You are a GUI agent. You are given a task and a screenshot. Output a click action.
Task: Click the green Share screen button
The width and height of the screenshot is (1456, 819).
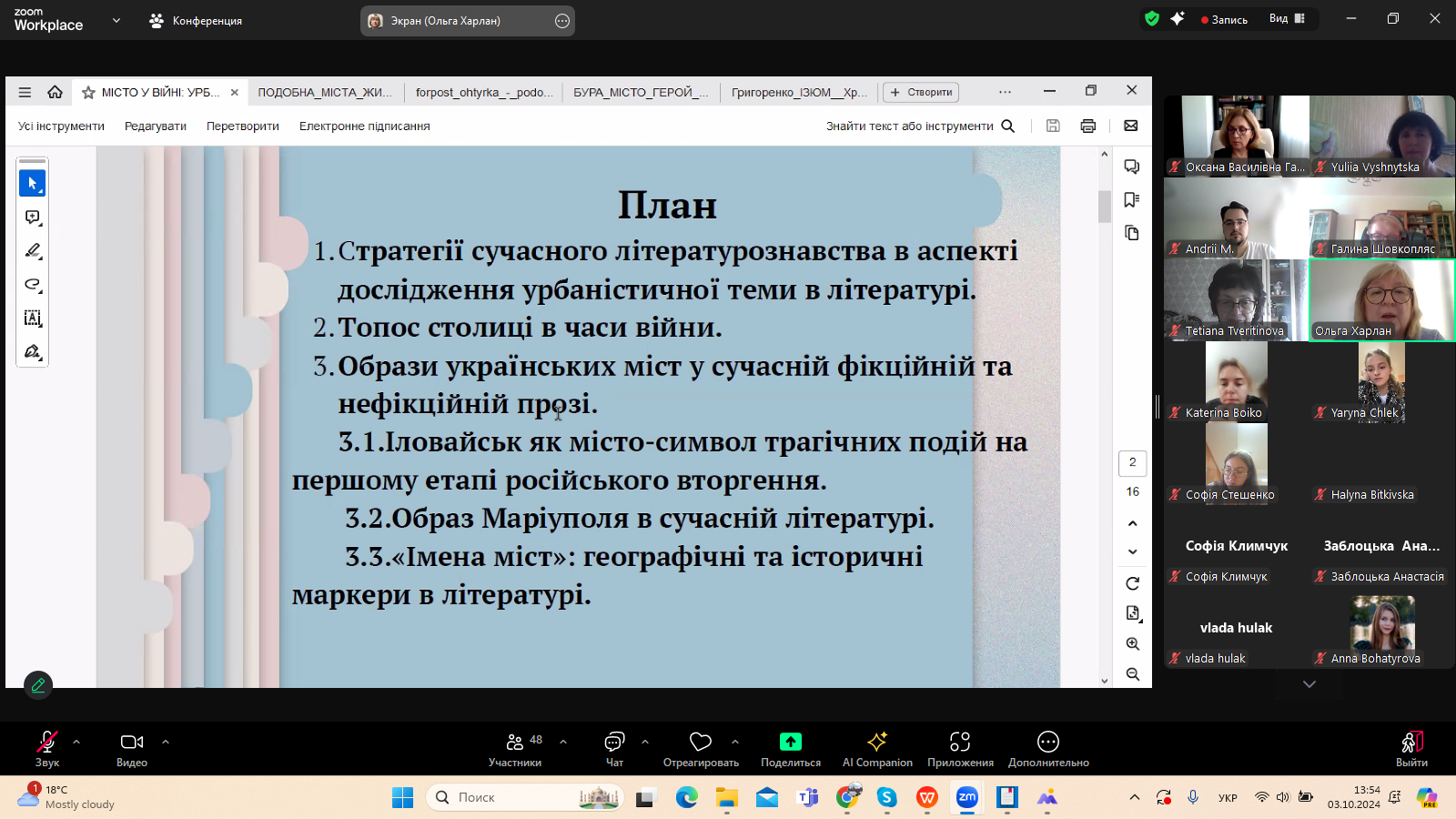790,748
